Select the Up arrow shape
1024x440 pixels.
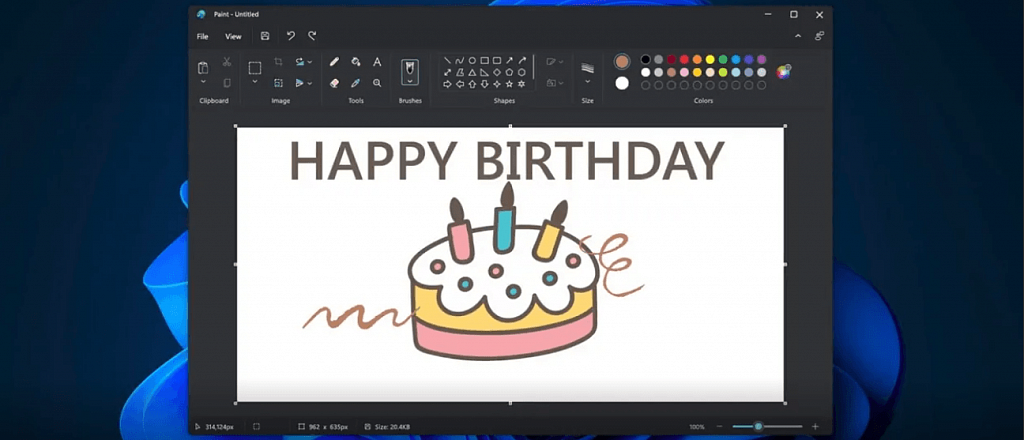point(472,84)
